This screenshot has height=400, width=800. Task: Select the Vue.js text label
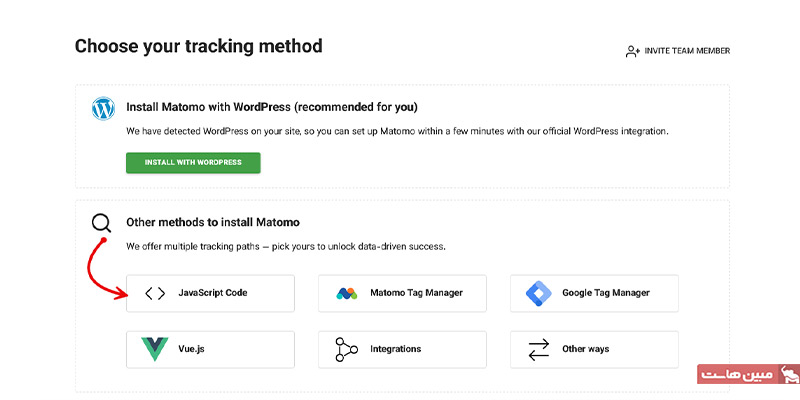click(192, 349)
